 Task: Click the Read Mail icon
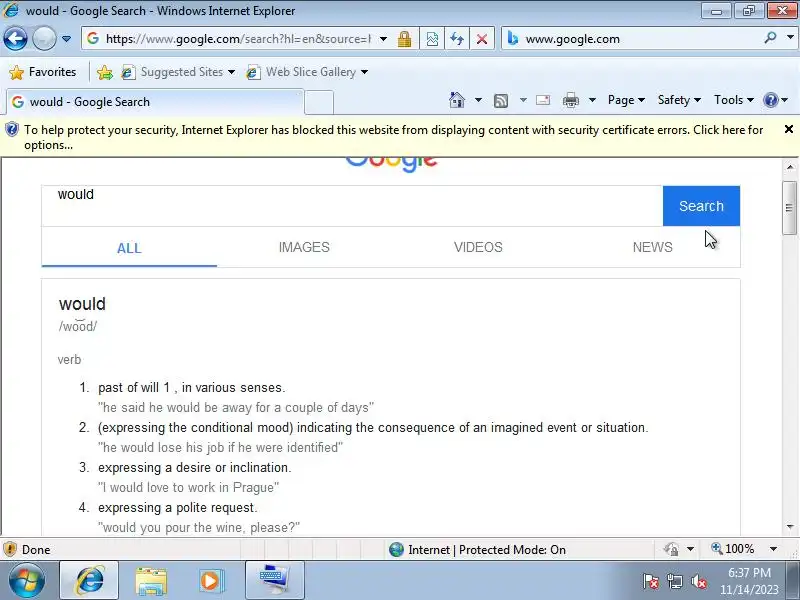click(x=543, y=100)
